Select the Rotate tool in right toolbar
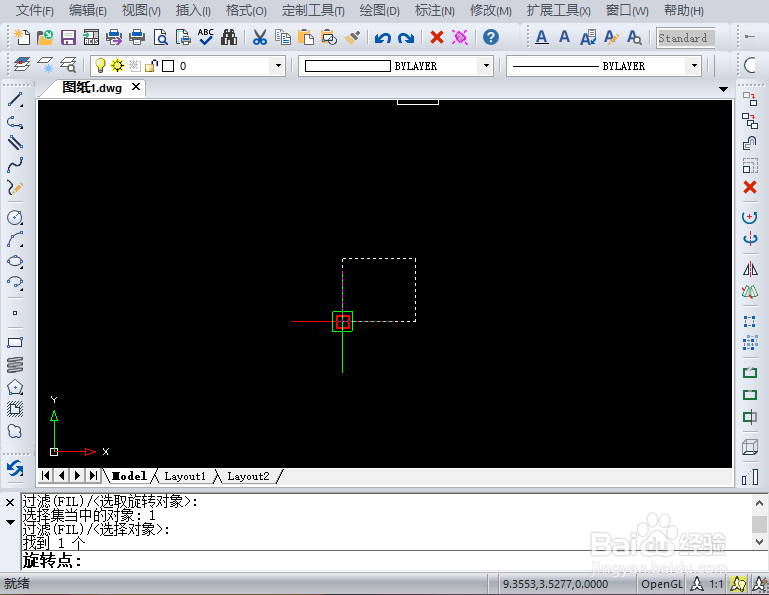Viewport: 769px width, 595px height. [750, 217]
